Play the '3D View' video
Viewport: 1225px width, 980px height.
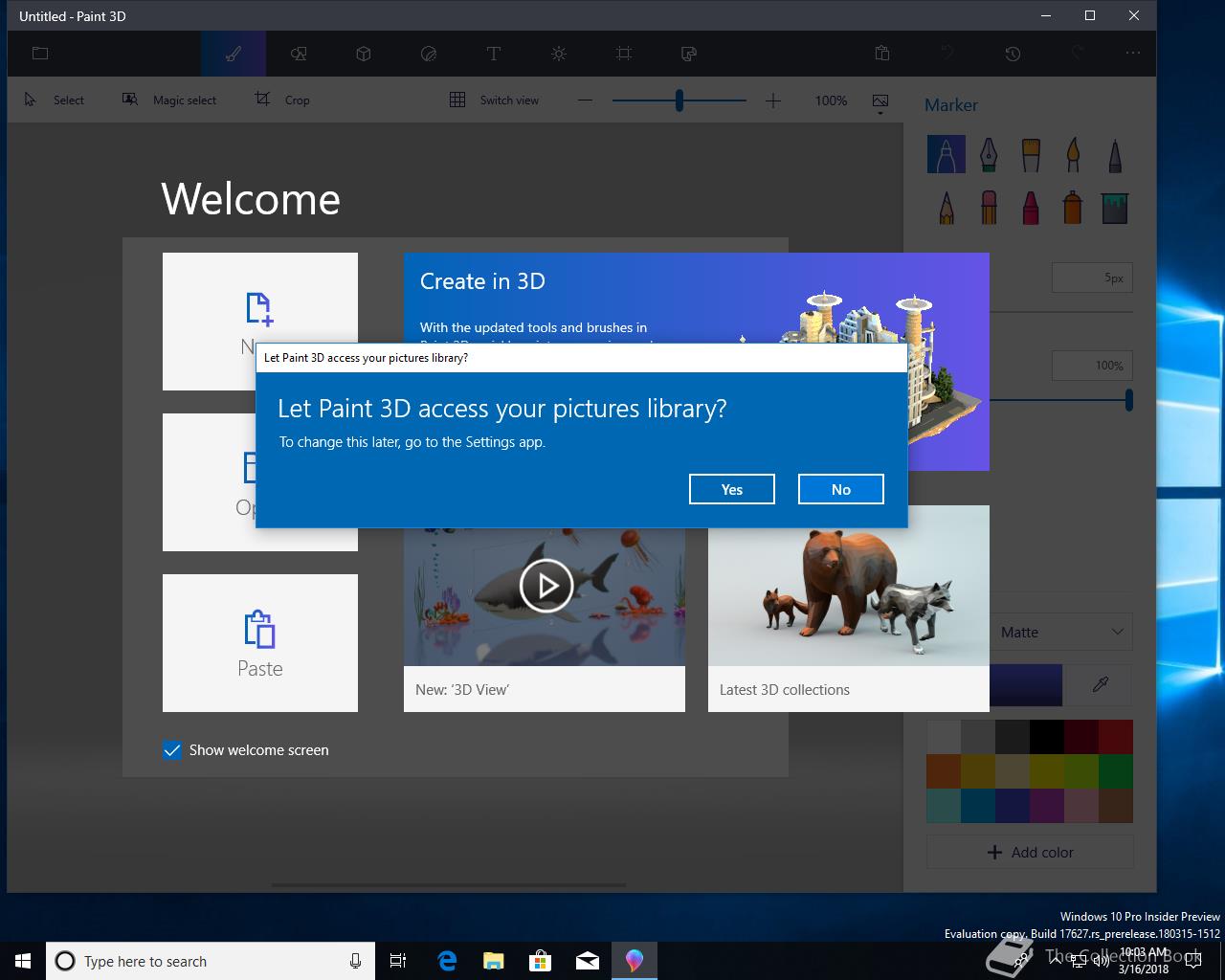(546, 585)
